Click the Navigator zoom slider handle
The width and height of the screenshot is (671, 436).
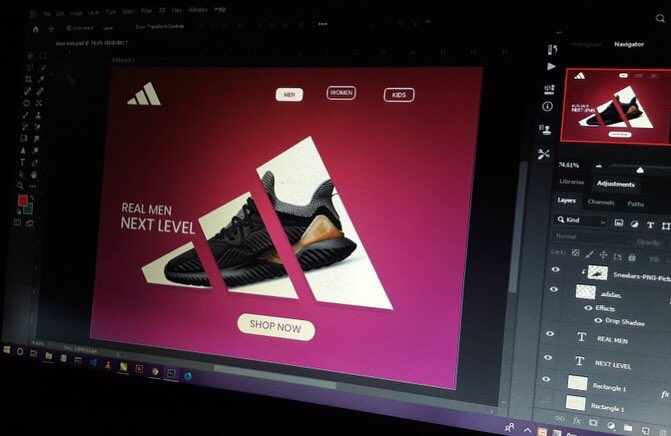640,170
